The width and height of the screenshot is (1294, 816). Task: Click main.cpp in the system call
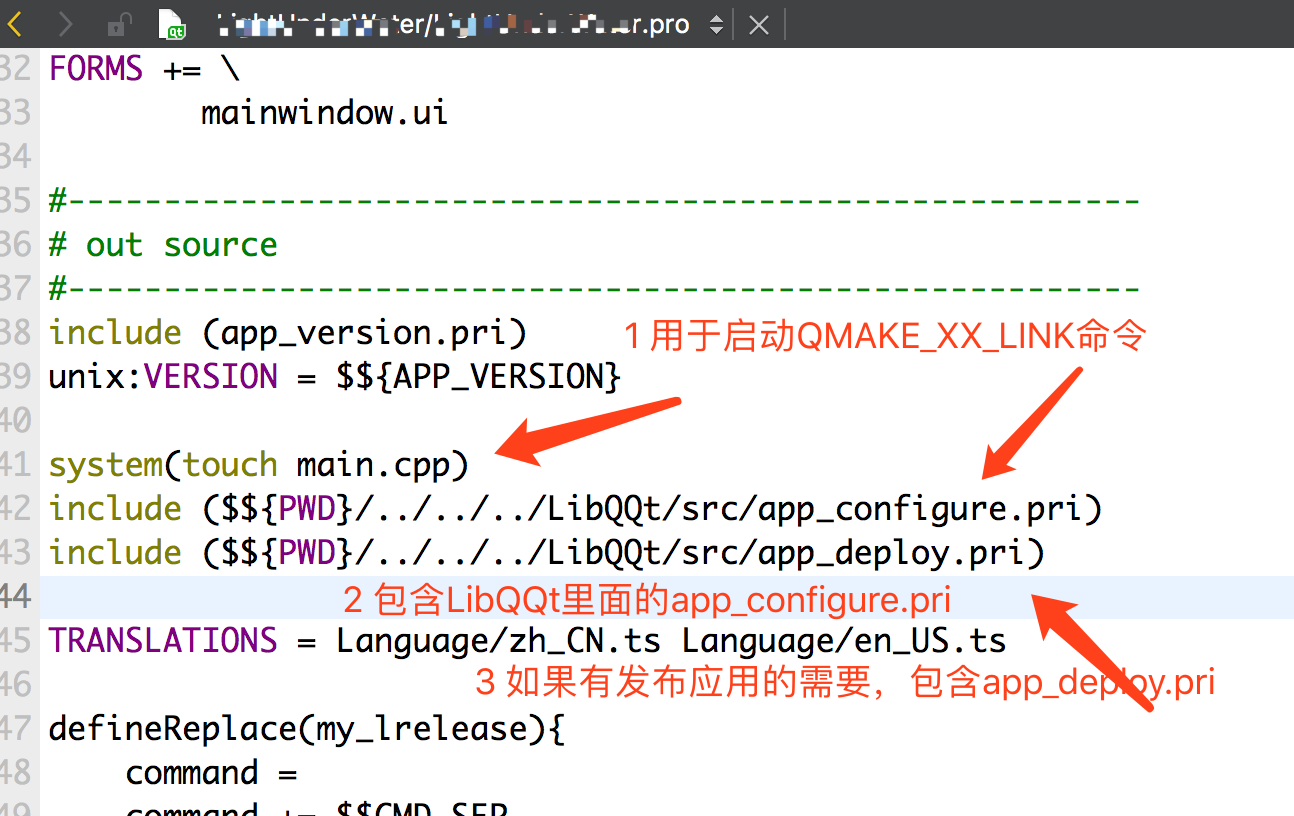point(373,465)
